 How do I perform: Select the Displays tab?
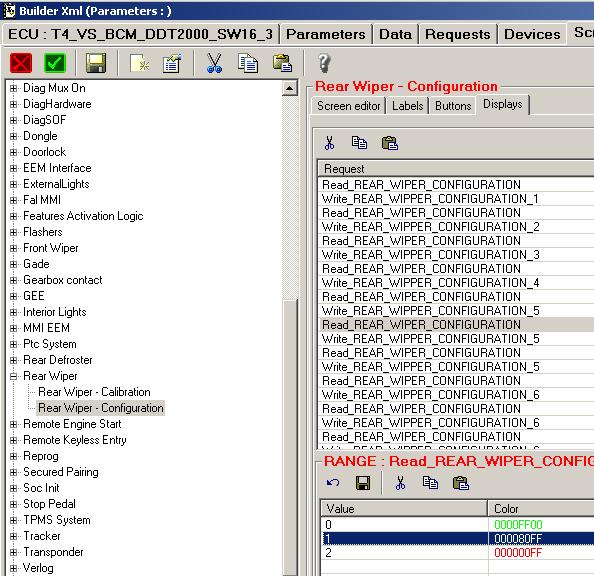tap(503, 104)
